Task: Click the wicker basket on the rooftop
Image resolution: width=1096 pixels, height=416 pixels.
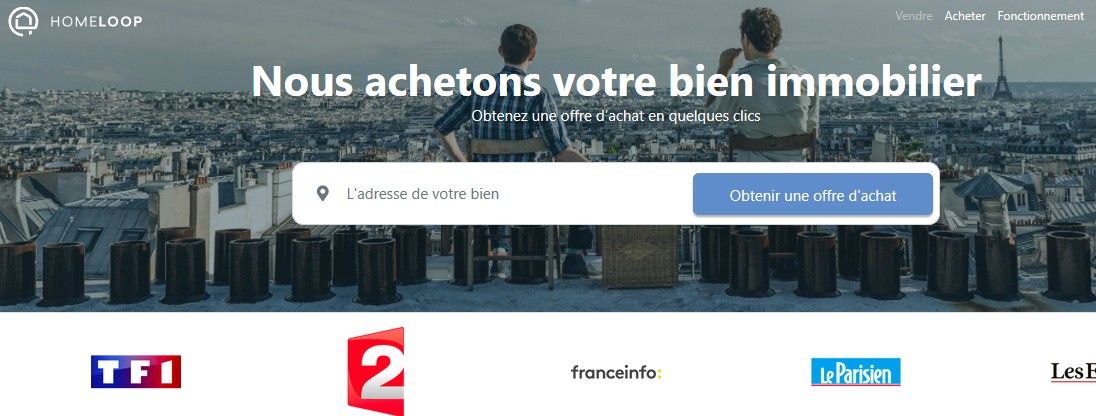Action: pos(638,256)
